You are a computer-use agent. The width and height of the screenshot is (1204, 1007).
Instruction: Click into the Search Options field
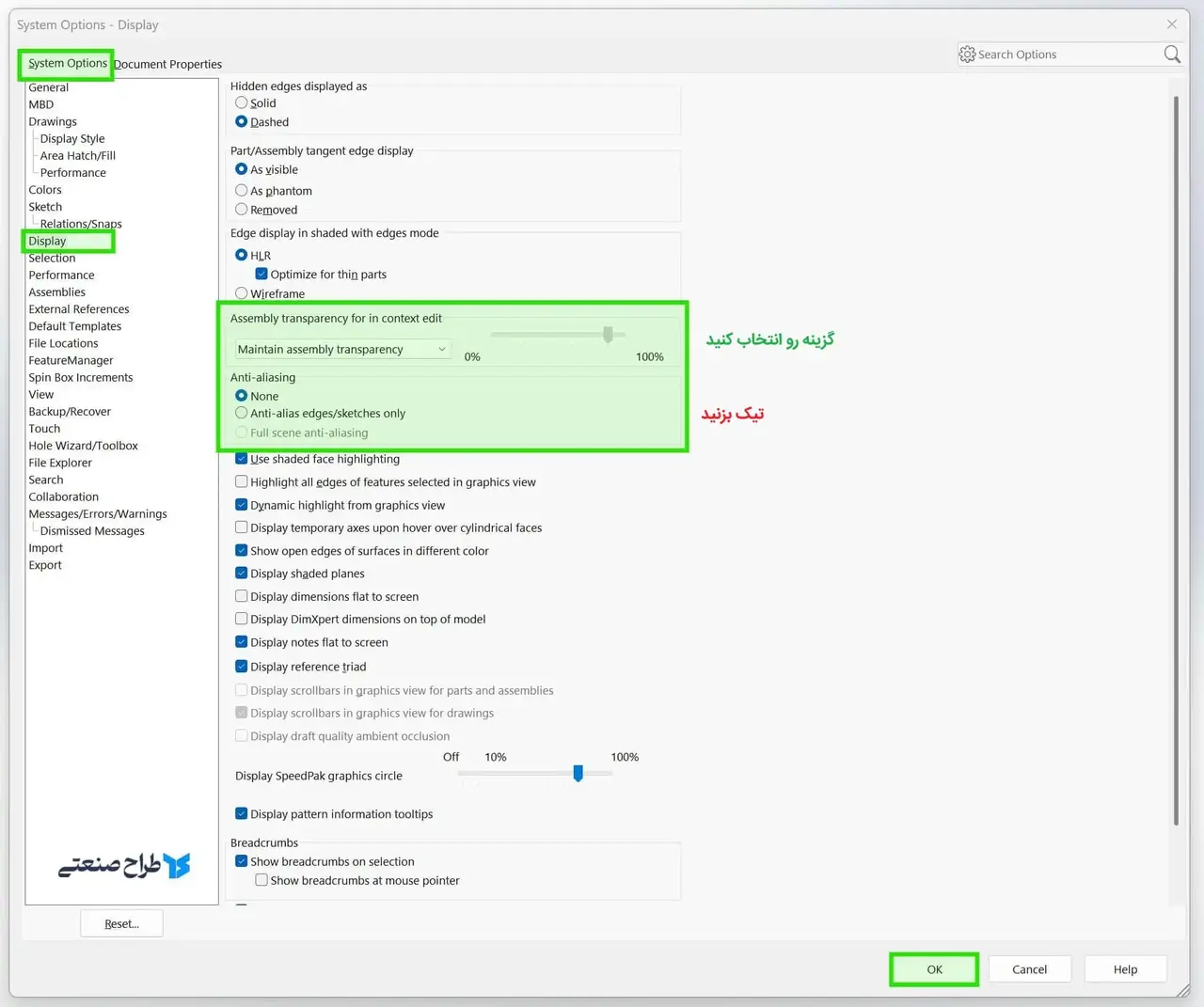[1063, 55]
